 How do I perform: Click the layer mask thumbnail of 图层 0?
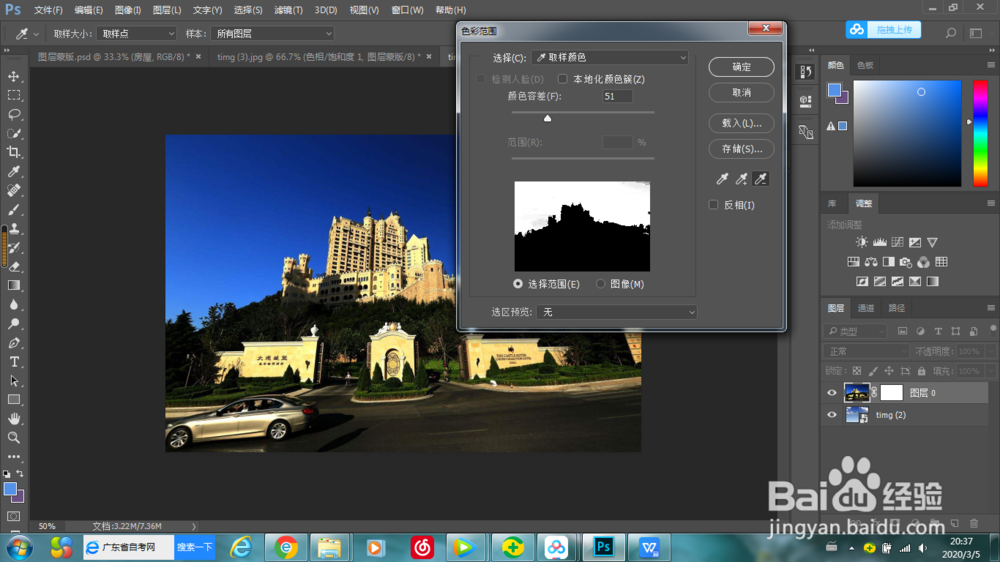892,393
